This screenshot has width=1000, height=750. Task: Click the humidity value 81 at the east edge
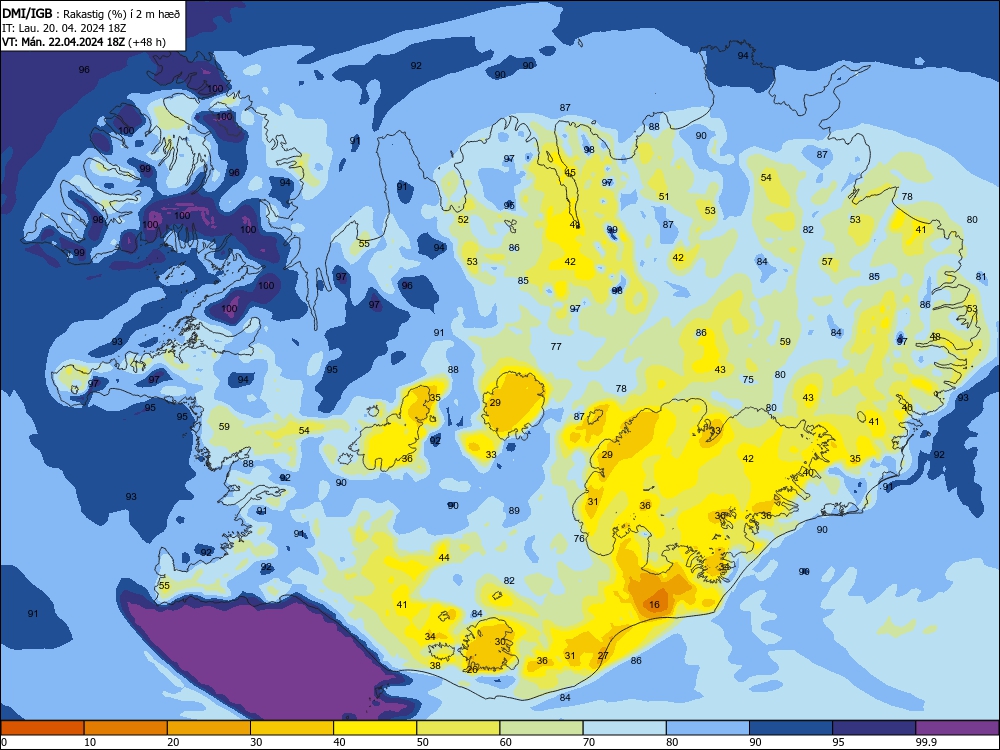tap(981, 277)
